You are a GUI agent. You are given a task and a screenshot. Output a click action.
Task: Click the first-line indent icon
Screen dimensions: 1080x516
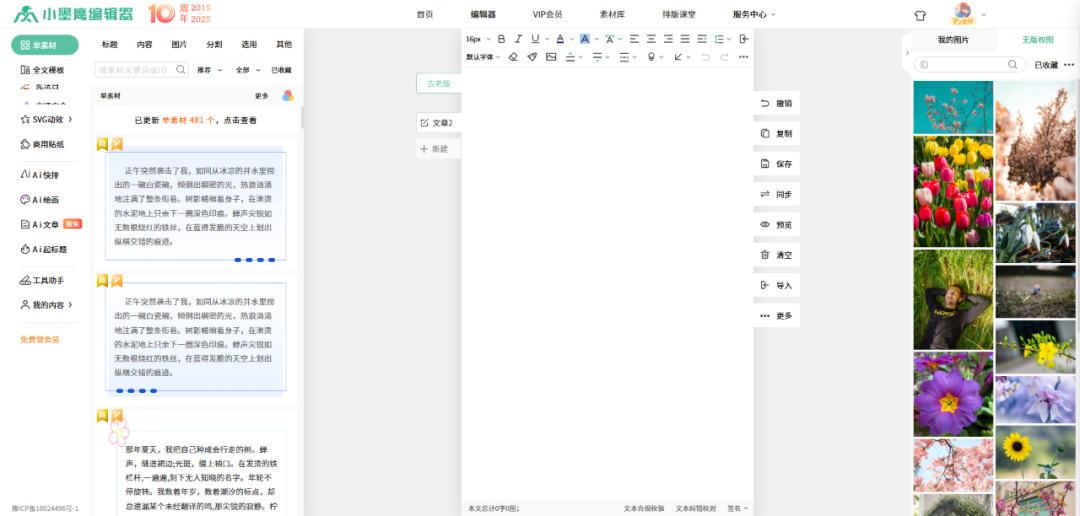pyautogui.click(x=702, y=39)
